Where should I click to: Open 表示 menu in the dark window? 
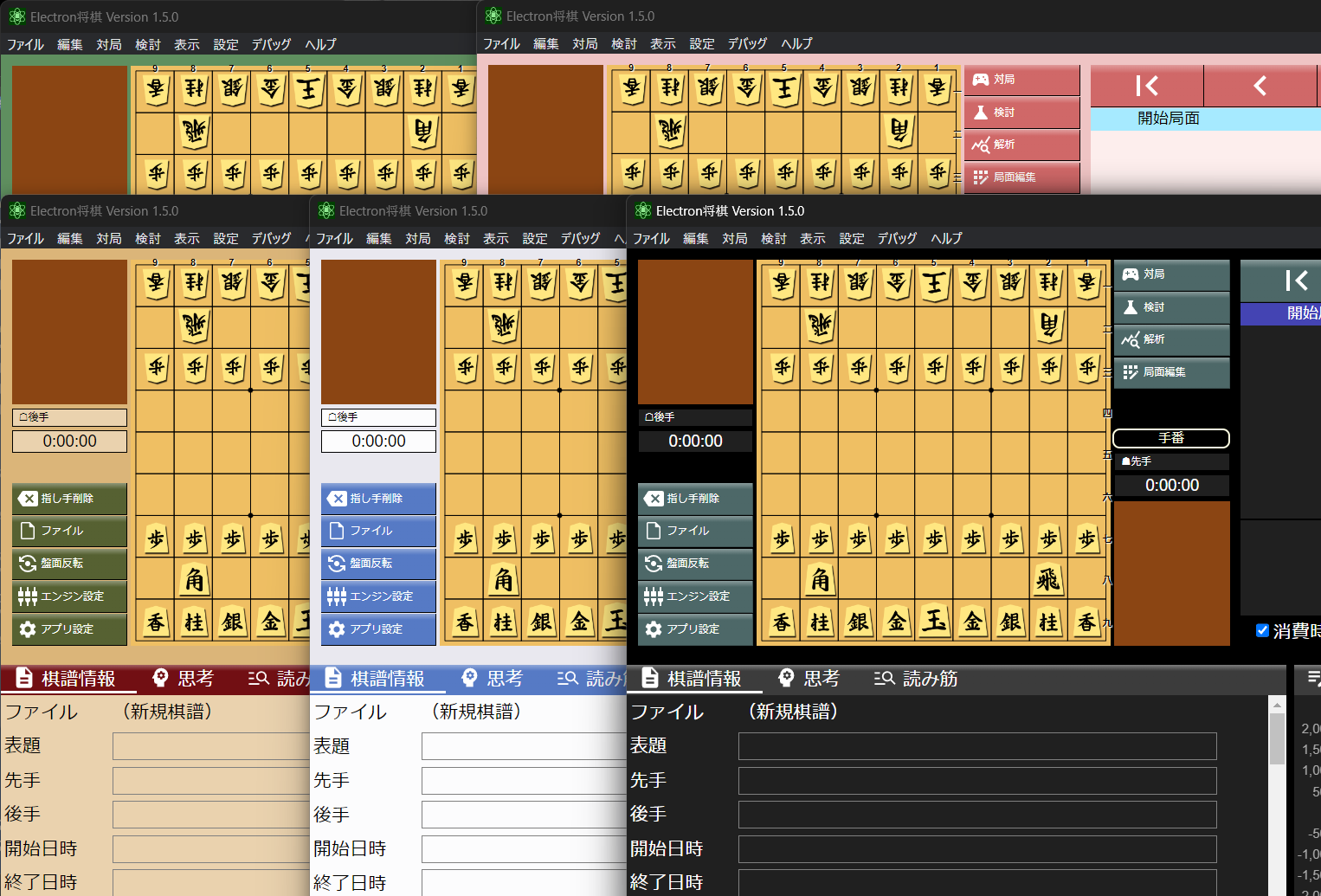tap(813, 238)
